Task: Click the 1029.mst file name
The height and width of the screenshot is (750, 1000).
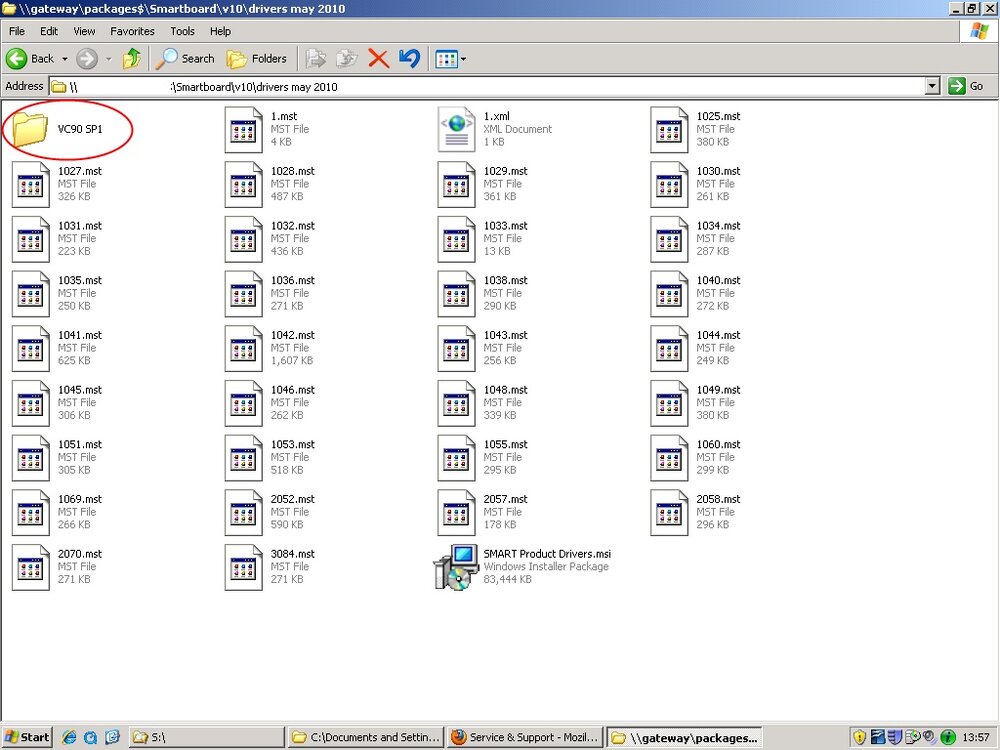Action: 505,171
